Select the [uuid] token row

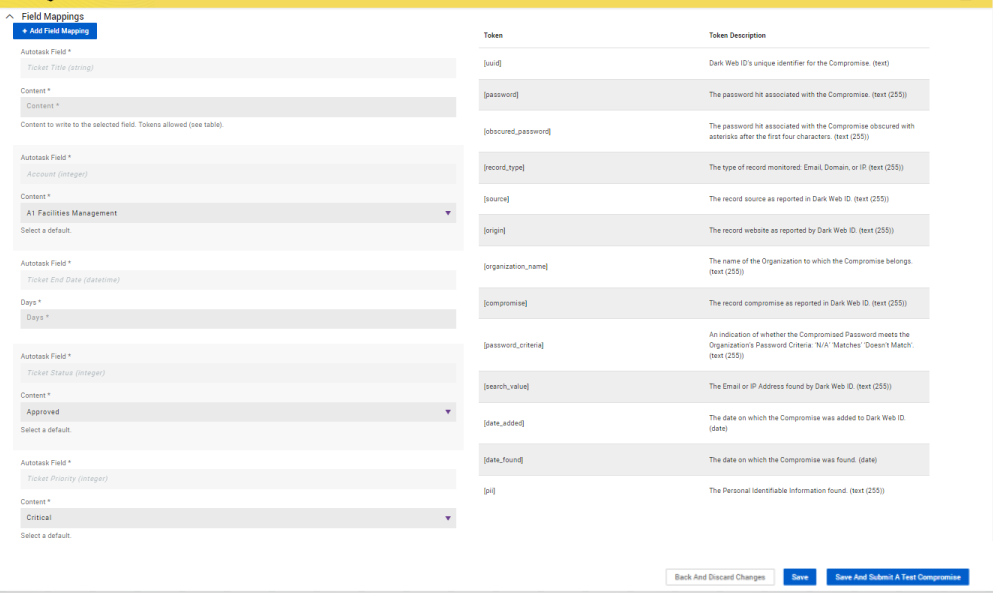point(492,64)
